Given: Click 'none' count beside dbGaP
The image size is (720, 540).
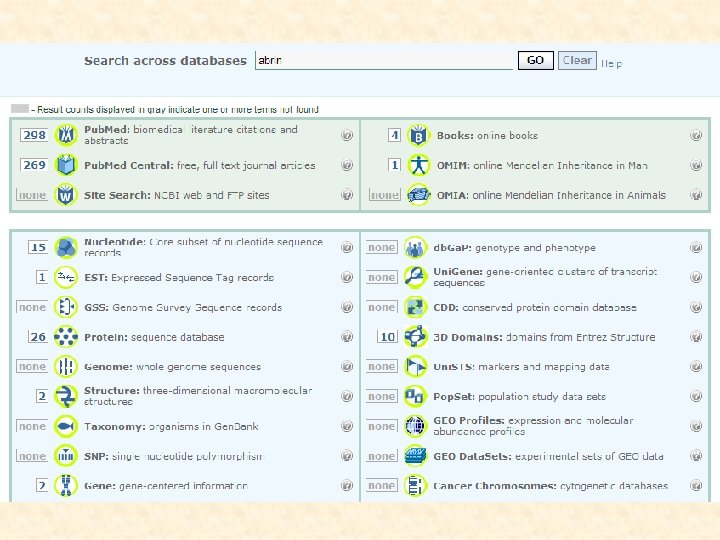Looking at the screenshot, I should point(382,248).
